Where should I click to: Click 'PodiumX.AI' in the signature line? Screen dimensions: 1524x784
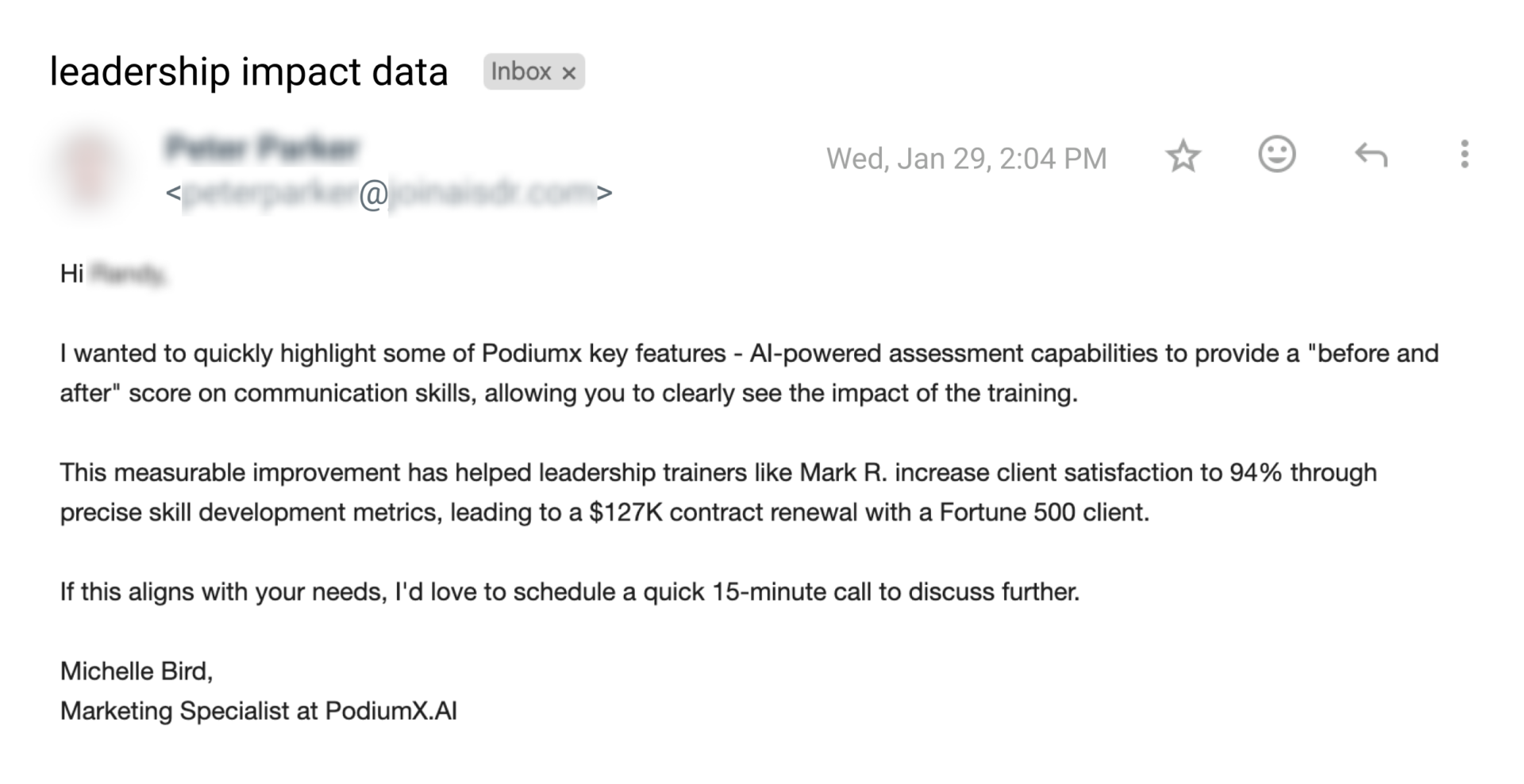coord(391,711)
